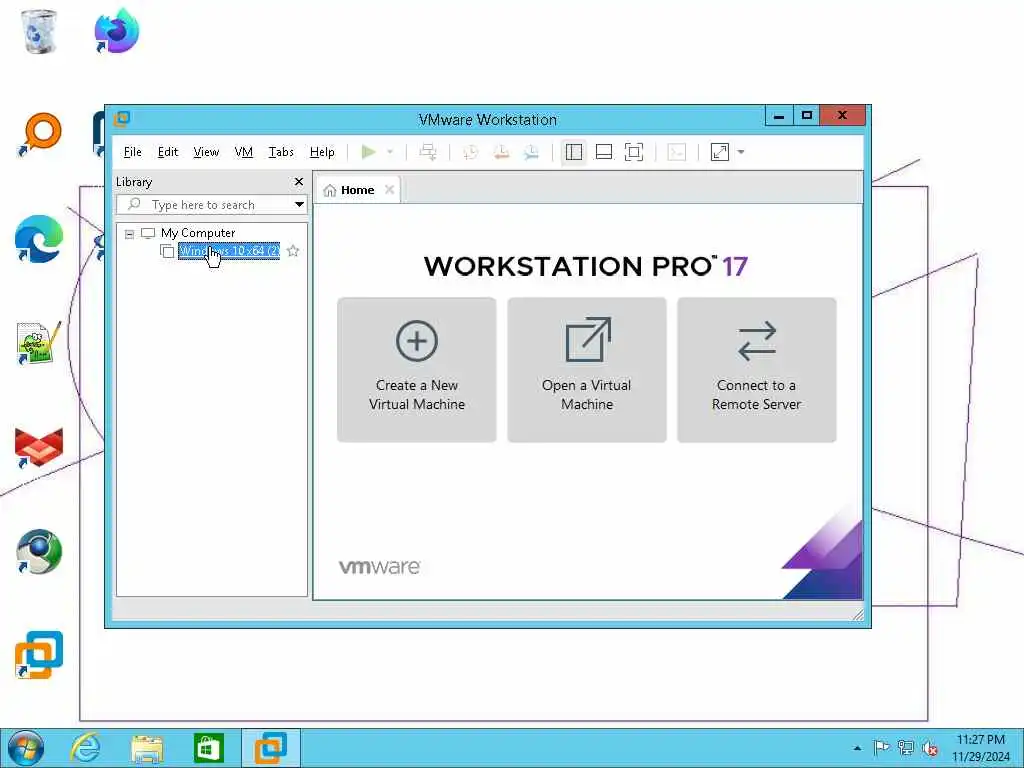The width and height of the screenshot is (1024, 768).
Task: Click Connect to a Remote Server
Action: 757,370
